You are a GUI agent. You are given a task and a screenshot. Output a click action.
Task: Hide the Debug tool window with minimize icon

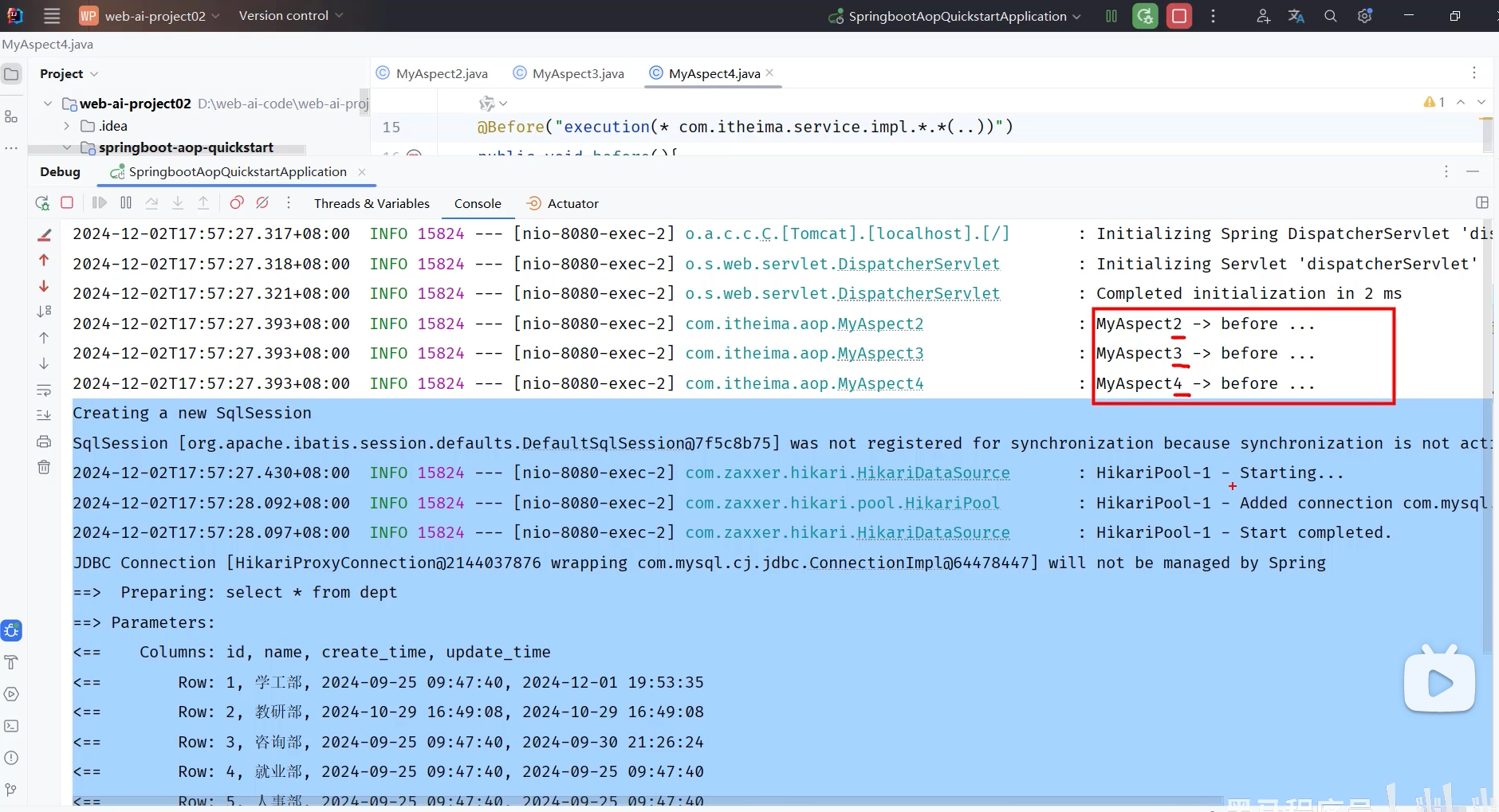coord(1473,171)
